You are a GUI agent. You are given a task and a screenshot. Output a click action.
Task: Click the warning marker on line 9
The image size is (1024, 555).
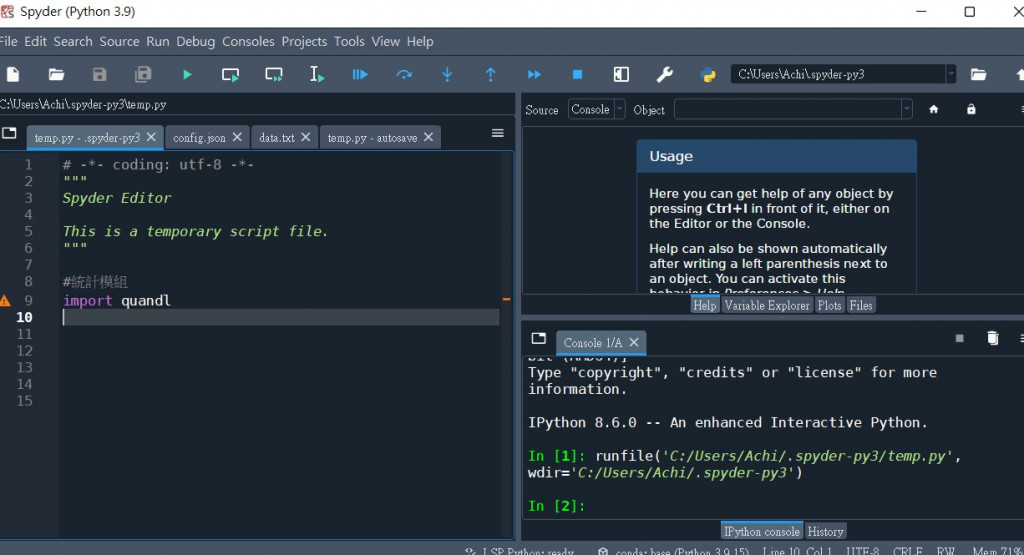(6, 300)
